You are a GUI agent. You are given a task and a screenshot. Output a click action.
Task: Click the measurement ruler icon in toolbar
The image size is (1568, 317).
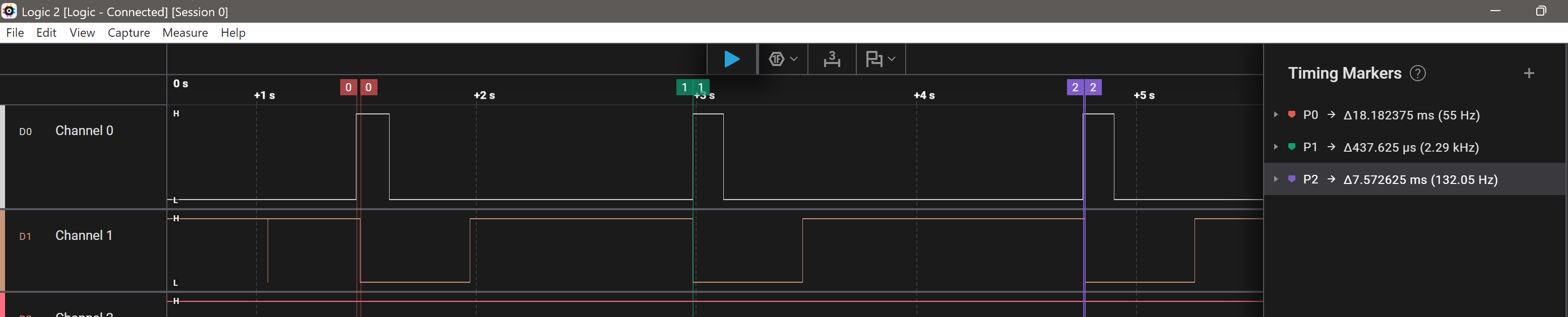(832, 59)
